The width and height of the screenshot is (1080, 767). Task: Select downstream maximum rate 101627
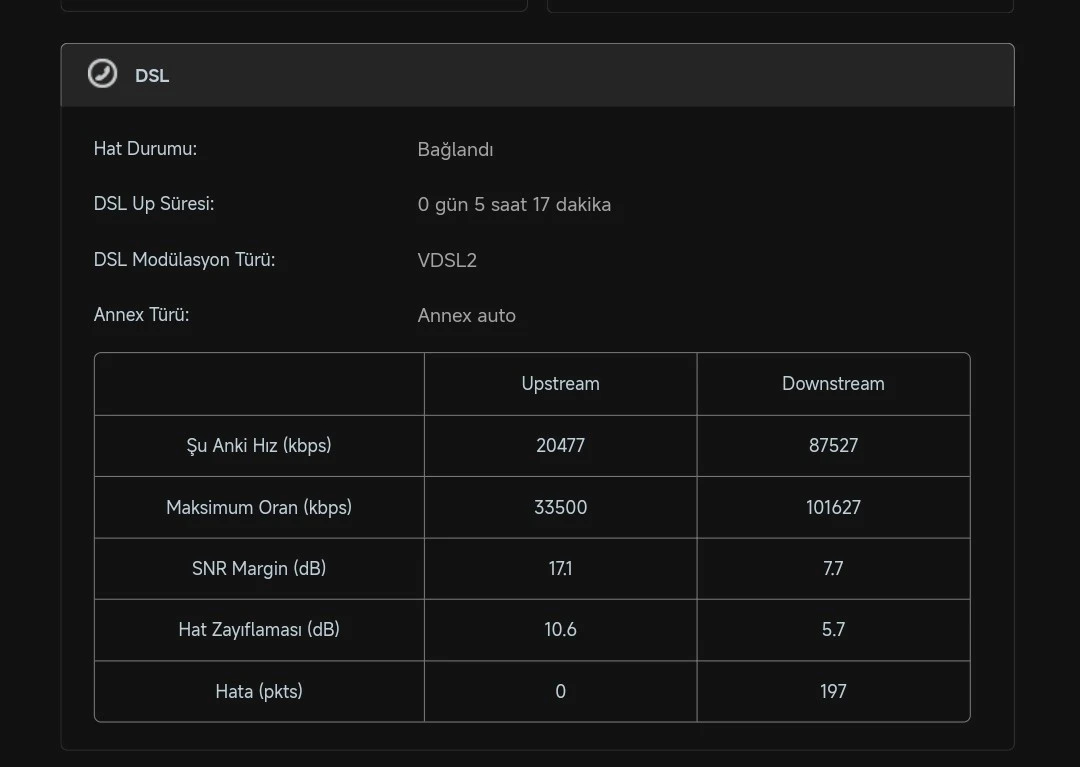click(x=833, y=507)
